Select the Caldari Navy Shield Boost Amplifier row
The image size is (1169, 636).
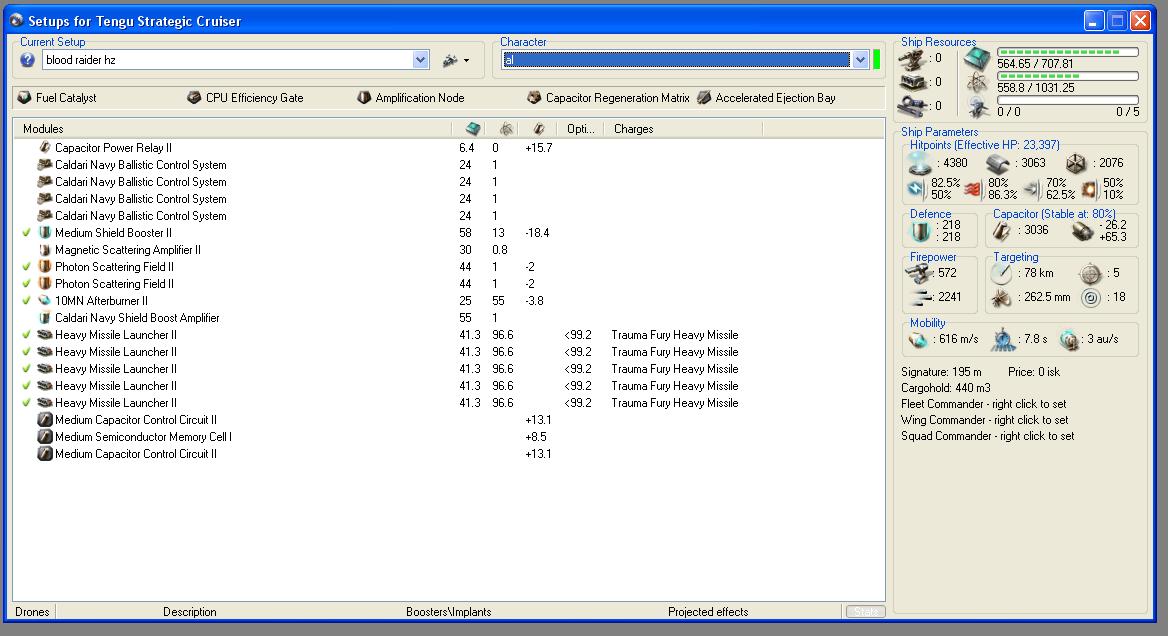pyautogui.click(x=449, y=318)
